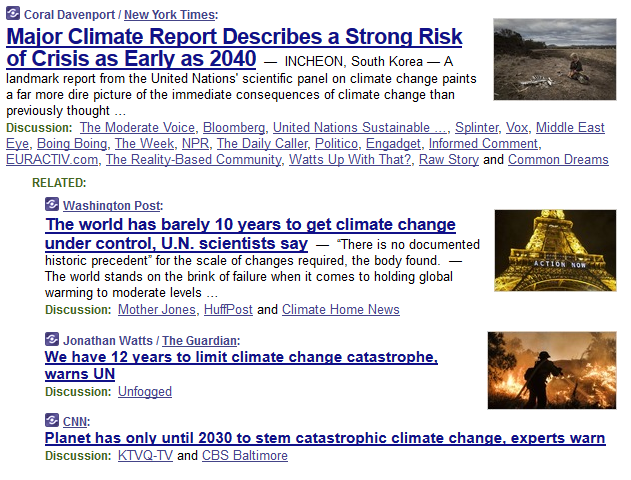Open 'Planet has only until 2030' headline
This screenshot has width=631, height=480.
coord(325,438)
